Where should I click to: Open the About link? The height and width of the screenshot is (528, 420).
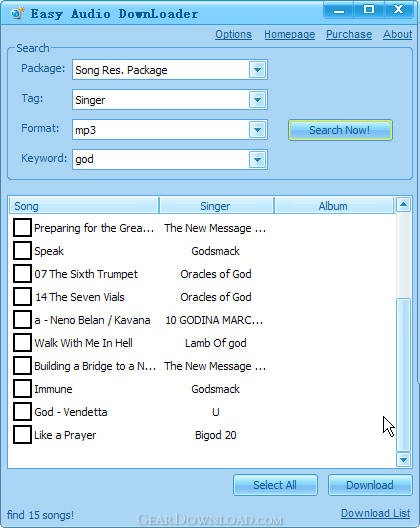[397, 34]
